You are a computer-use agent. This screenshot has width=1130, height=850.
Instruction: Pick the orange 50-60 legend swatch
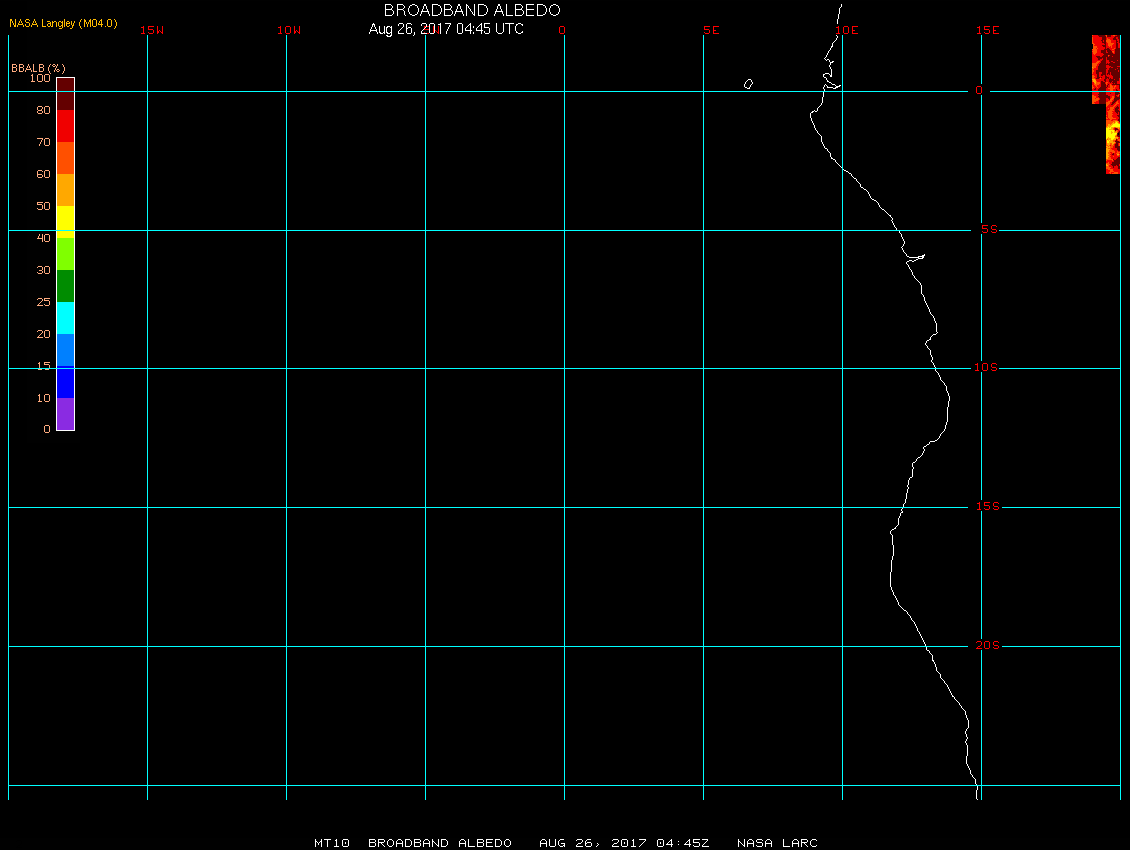click(66, 190)
